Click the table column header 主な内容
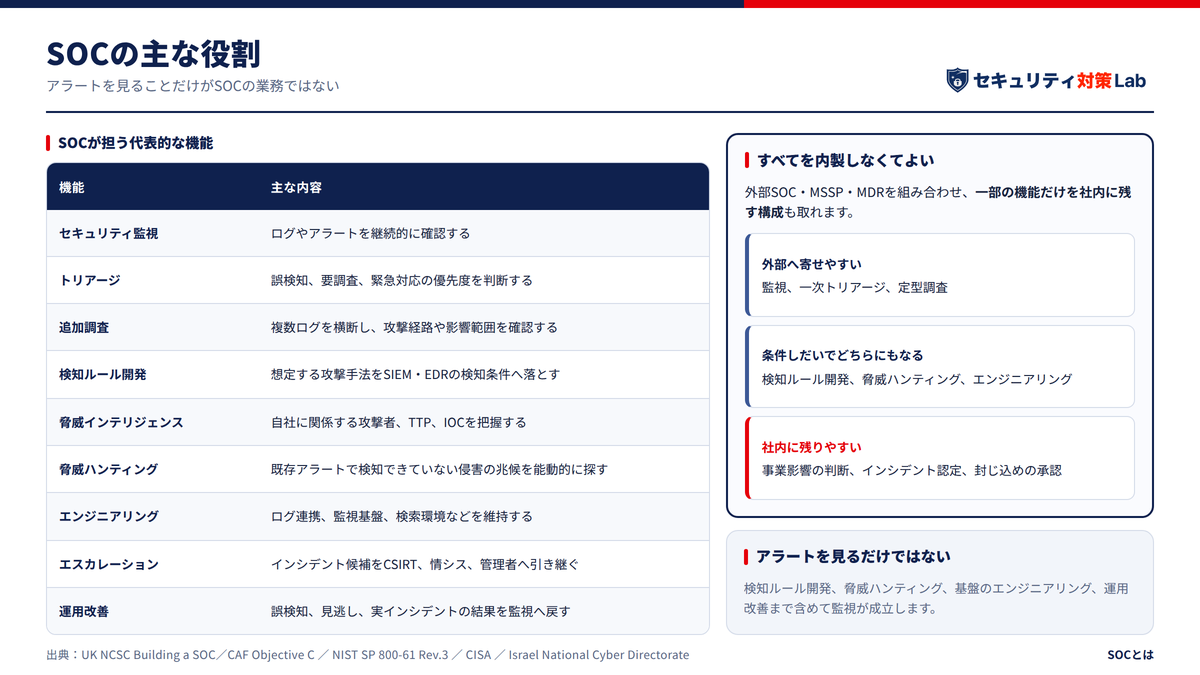 [296, 187]
